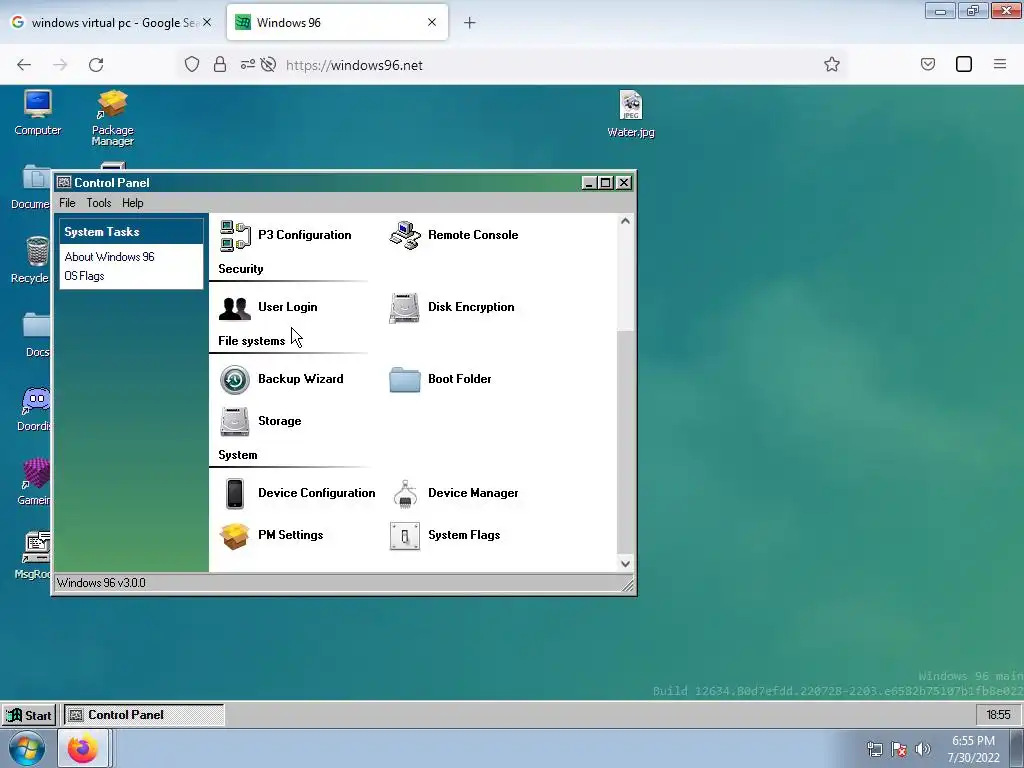Open Disk Encryption settings

pos(452,307)
